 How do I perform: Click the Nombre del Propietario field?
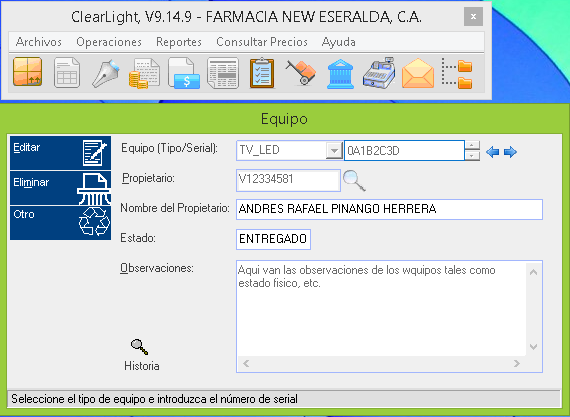point(389,209)
